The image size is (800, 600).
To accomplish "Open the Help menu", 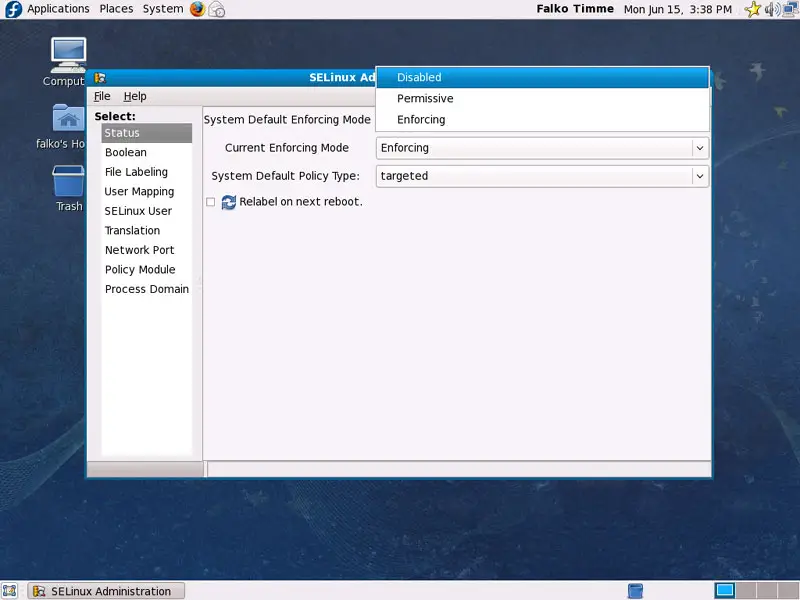I will coord(135,96).
